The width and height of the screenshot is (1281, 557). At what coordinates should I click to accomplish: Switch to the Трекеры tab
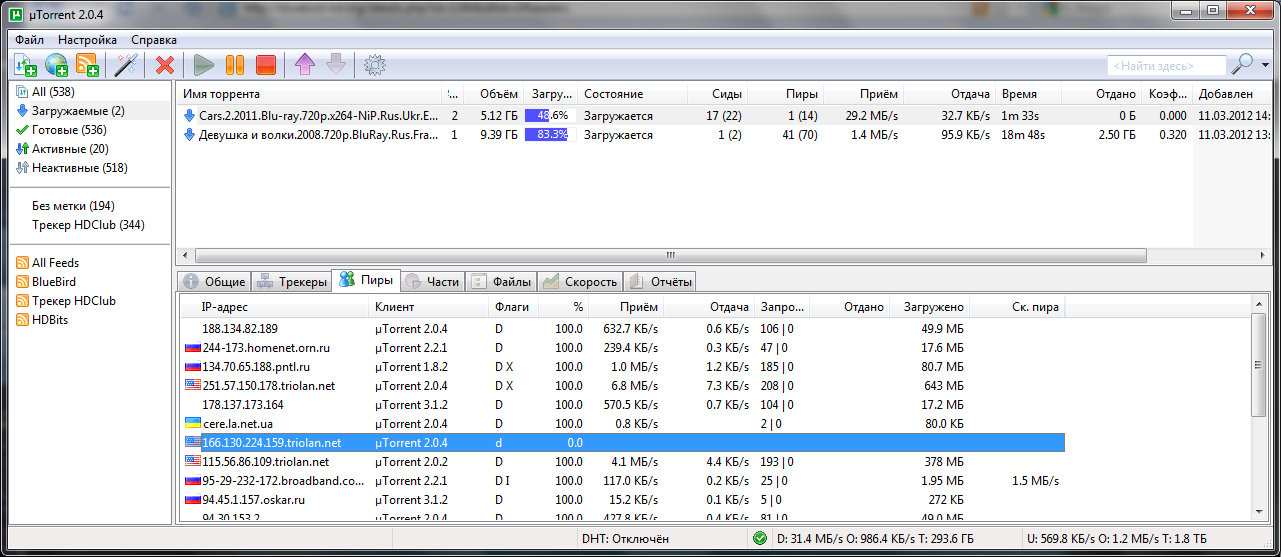(x=291, y=282)
